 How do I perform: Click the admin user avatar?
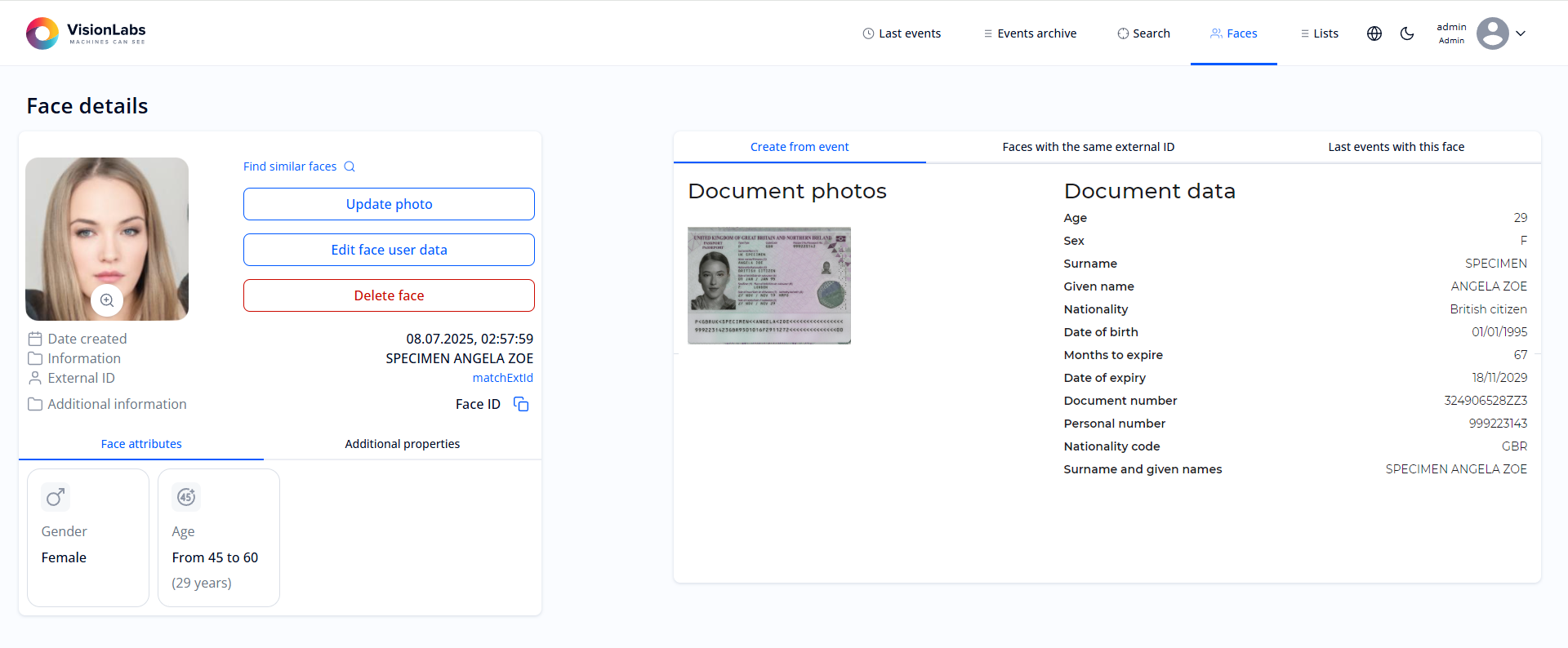click(1492, 33)
